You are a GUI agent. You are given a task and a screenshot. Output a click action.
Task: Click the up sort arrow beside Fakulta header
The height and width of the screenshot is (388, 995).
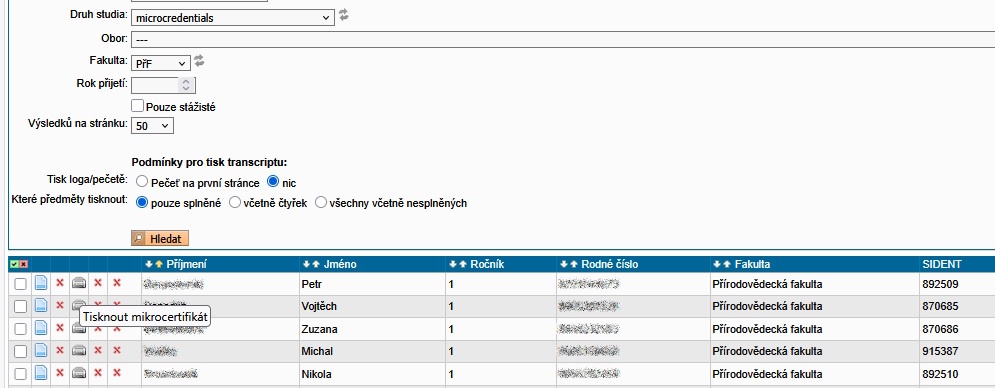726,264
